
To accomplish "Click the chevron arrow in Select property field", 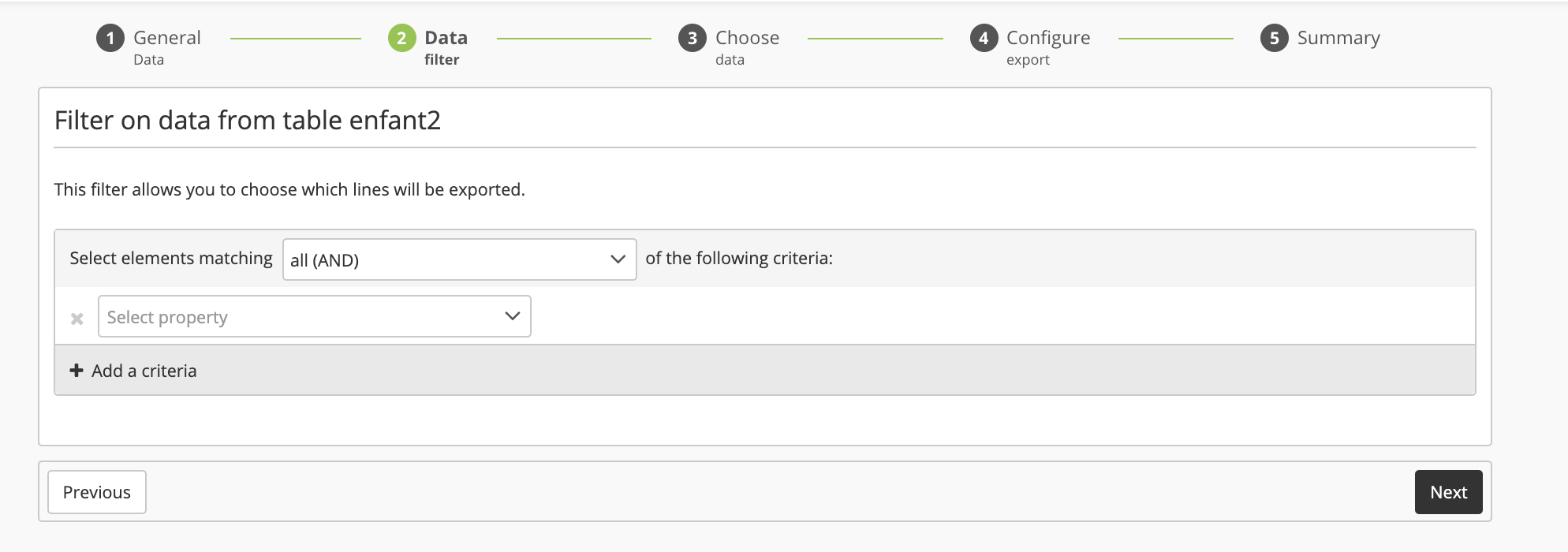I will [513, 316].
